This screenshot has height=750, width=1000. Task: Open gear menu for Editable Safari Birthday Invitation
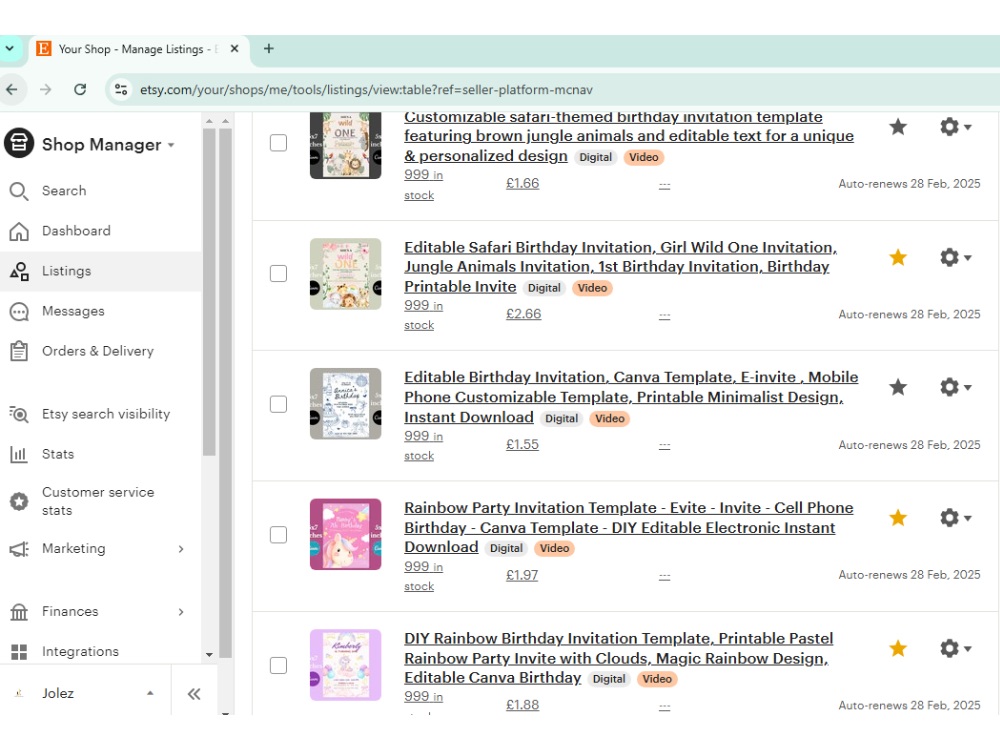click(x=955, y=258)
